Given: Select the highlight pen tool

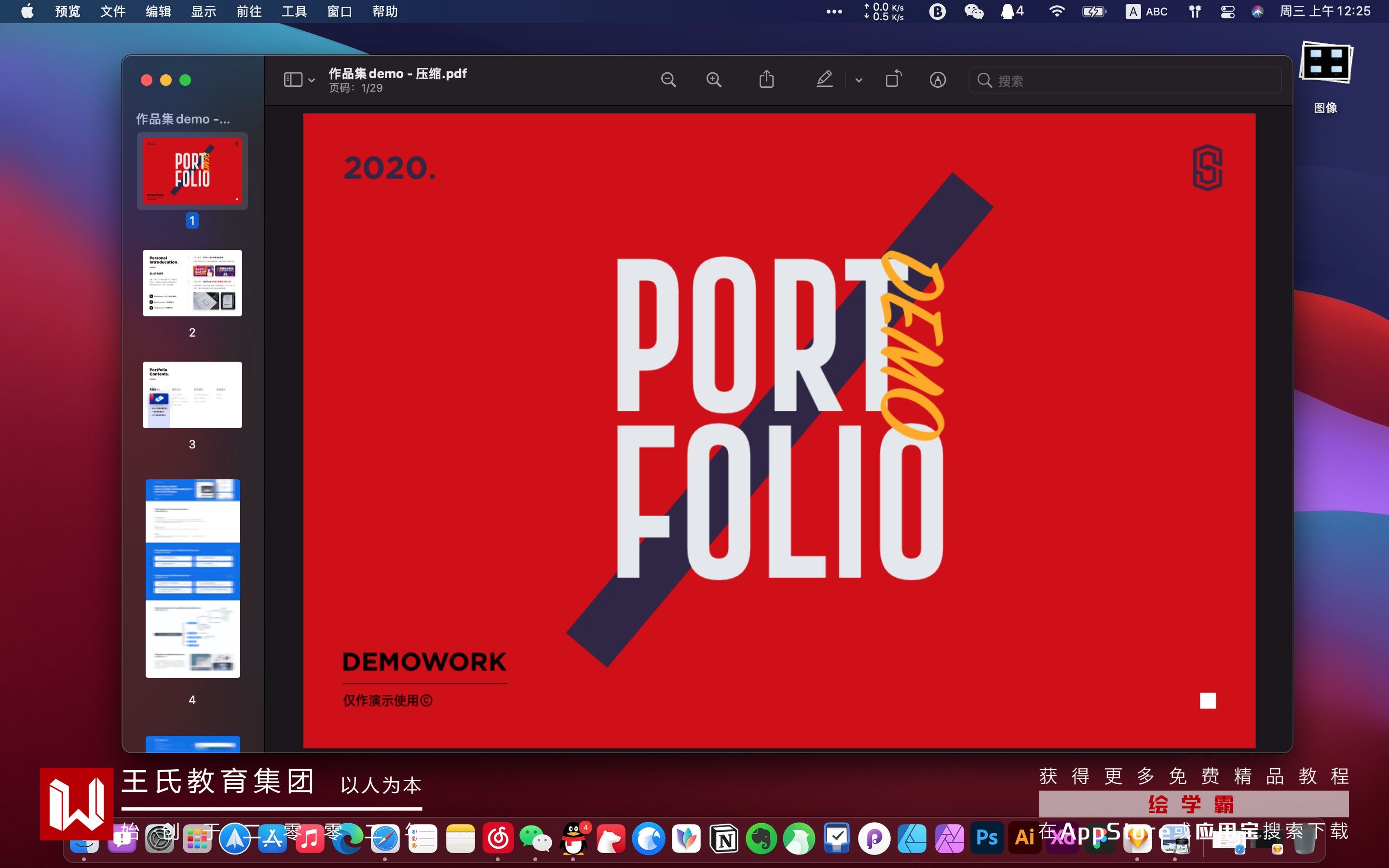Looking at the screenshot, I should point(824,79).
